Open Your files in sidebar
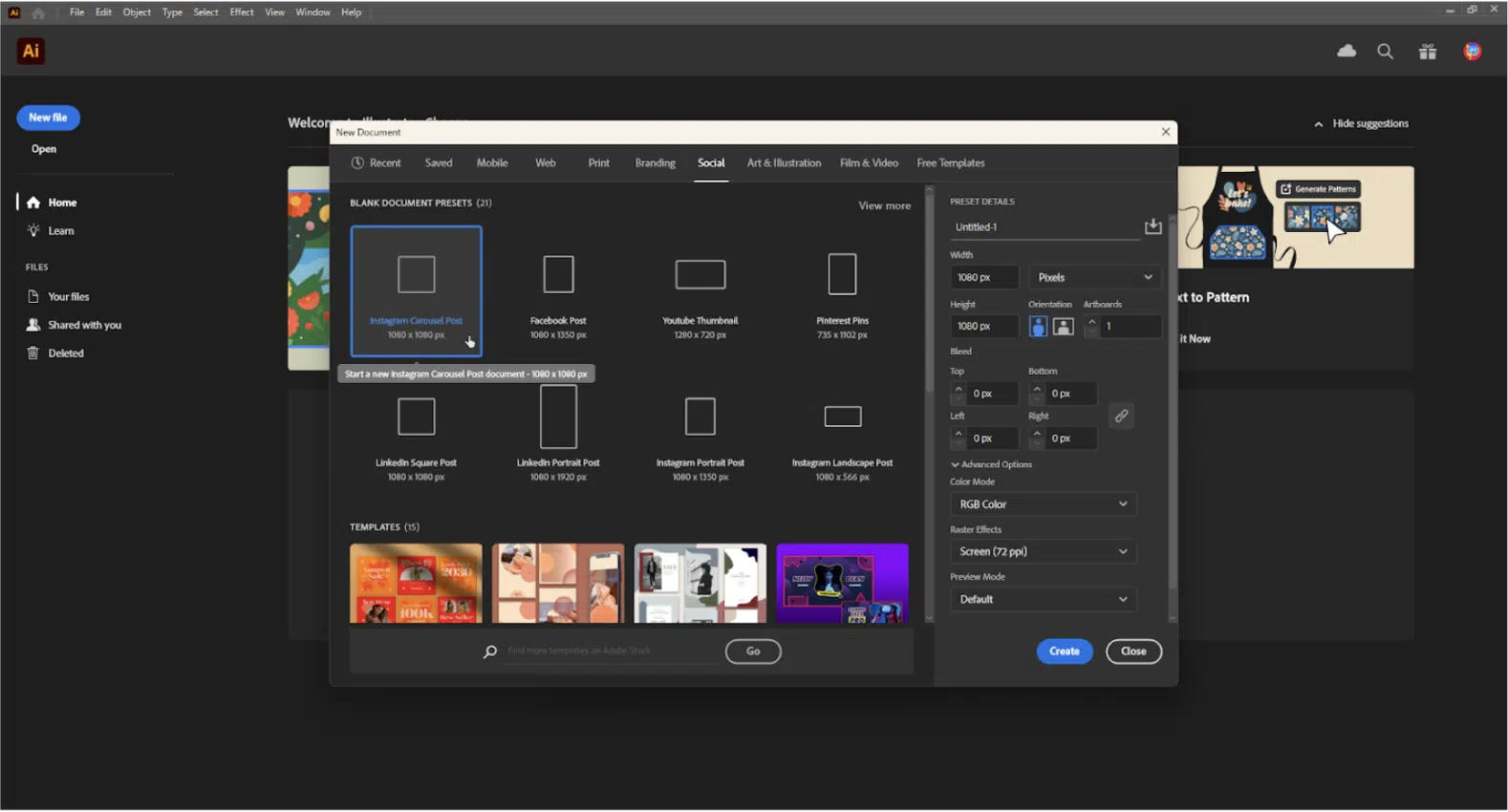This screenshot has width=1508, height=812. [x=58, y=296]
